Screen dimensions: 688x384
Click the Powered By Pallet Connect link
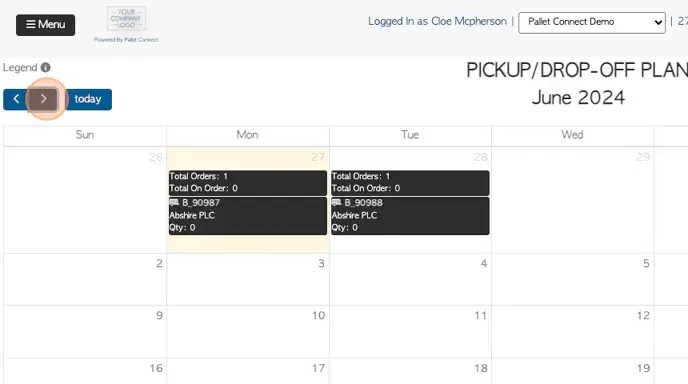[126, 39]
